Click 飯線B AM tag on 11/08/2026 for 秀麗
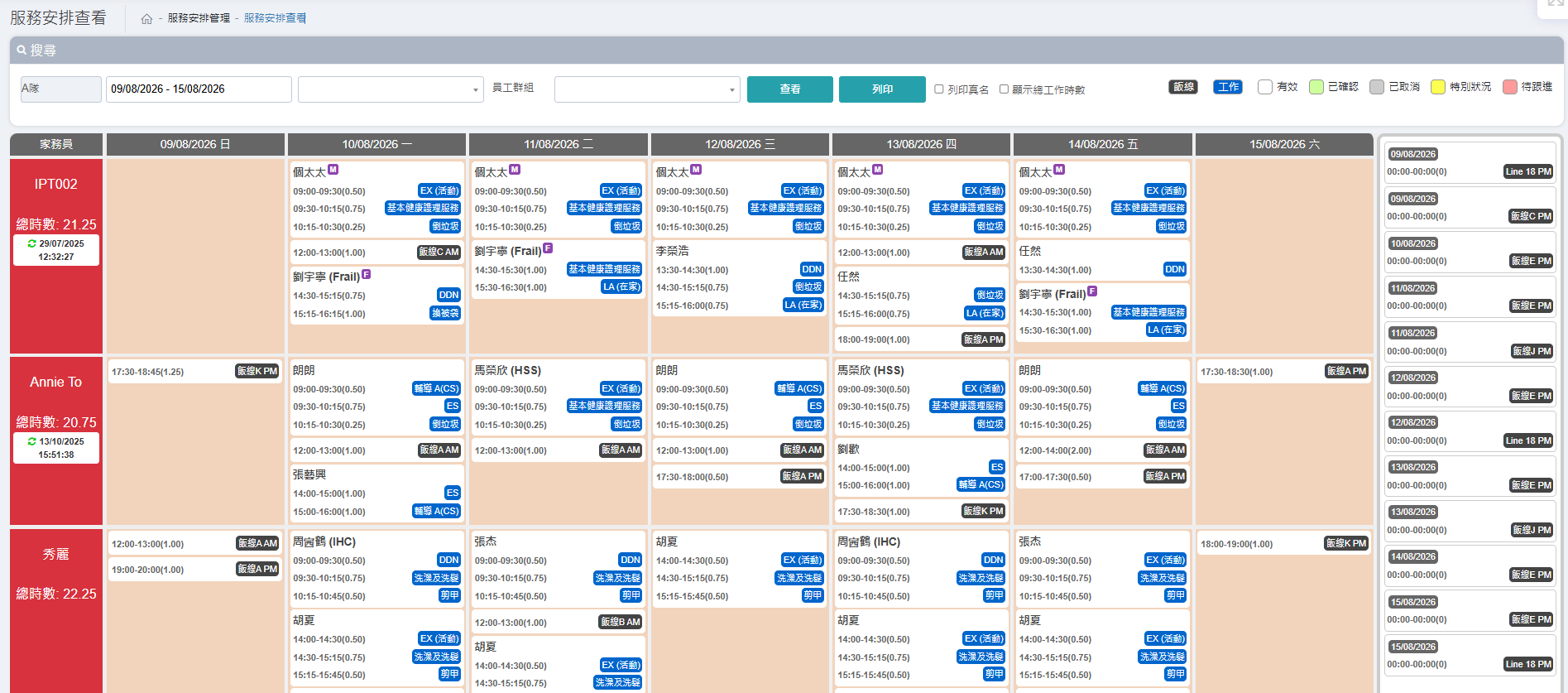 (x=621, y=622)
